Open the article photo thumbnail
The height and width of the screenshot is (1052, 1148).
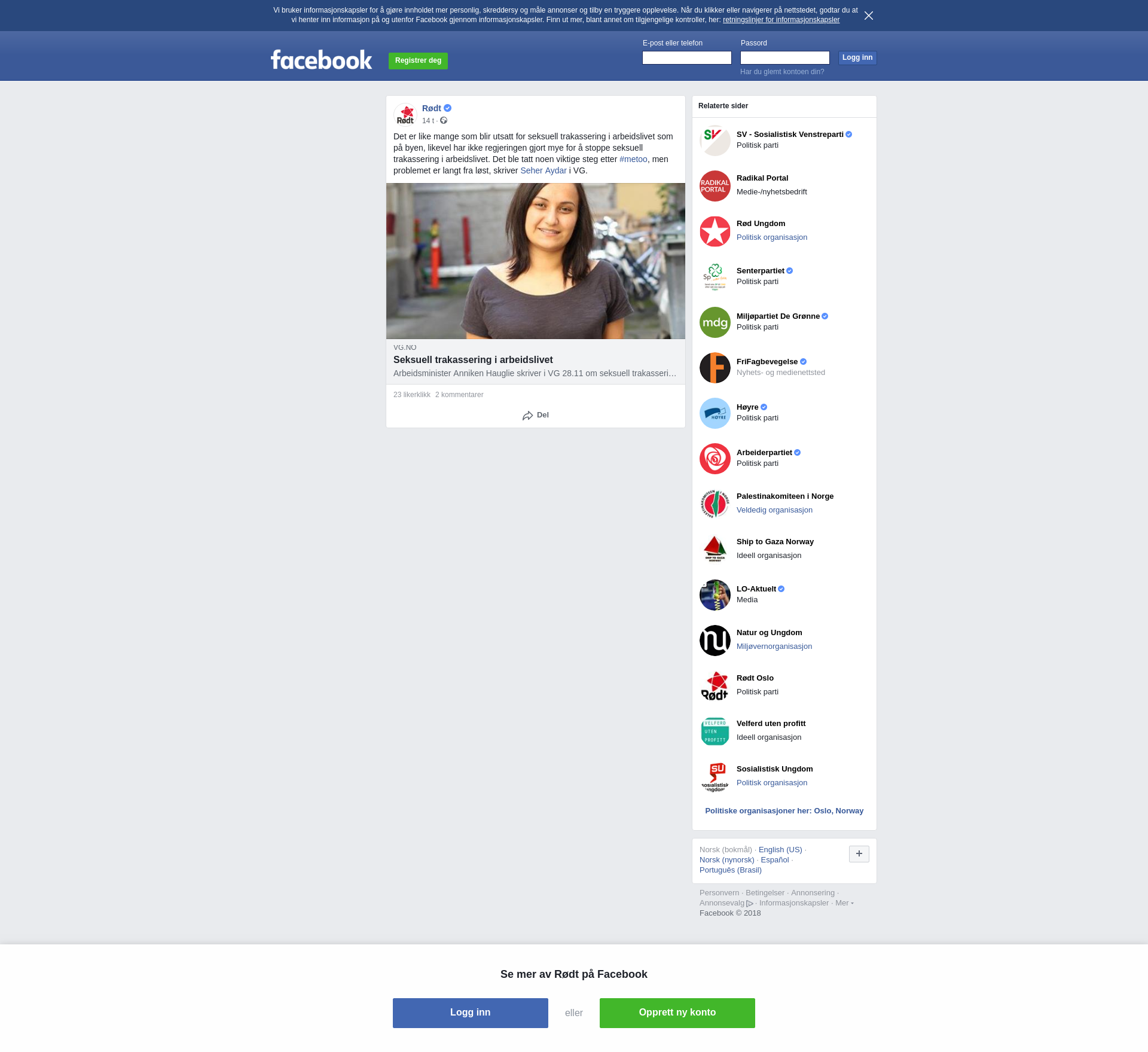click(536, 261)
